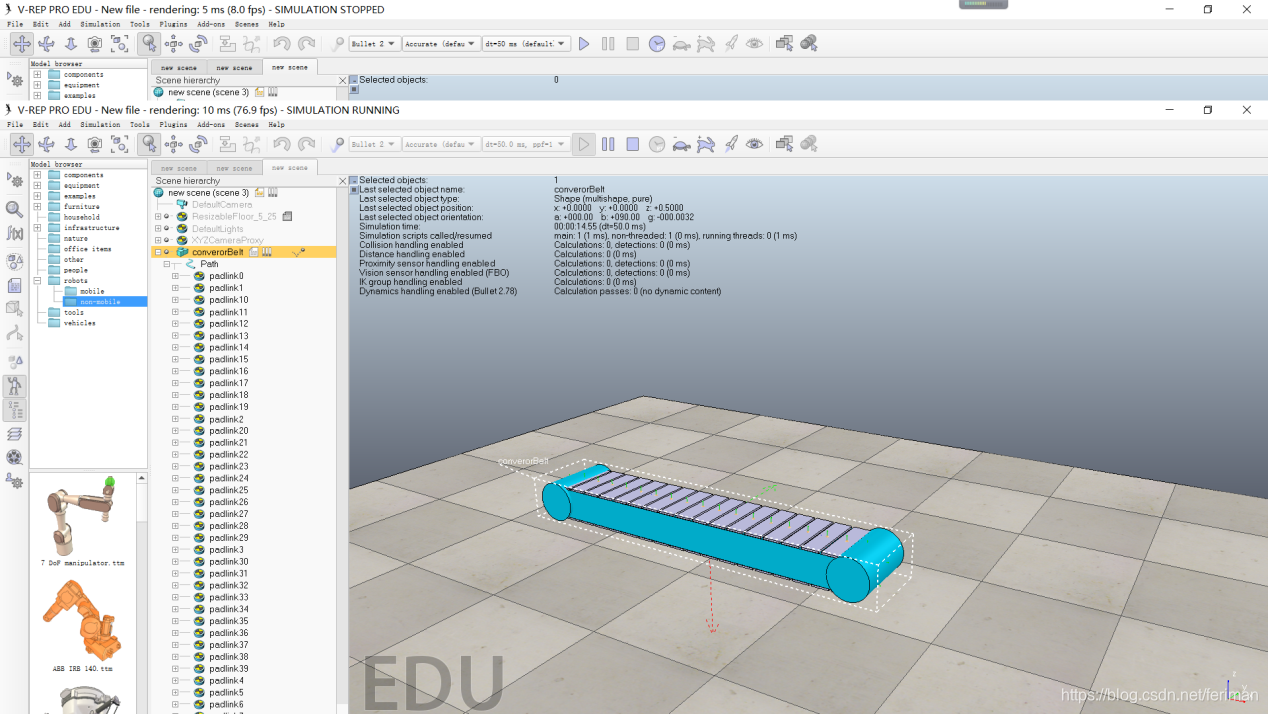Expand ResizableFloor_5_25 in scene hierarchy
The image size is (1268, 714).
157,217
